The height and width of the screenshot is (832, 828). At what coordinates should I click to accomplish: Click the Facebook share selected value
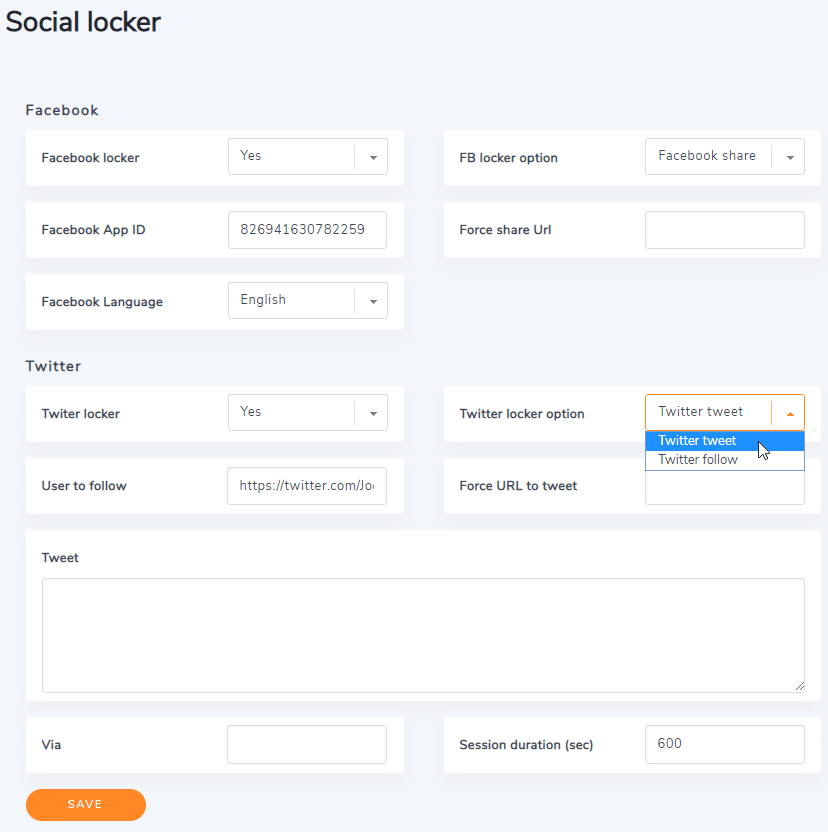[x=707, y=157]
